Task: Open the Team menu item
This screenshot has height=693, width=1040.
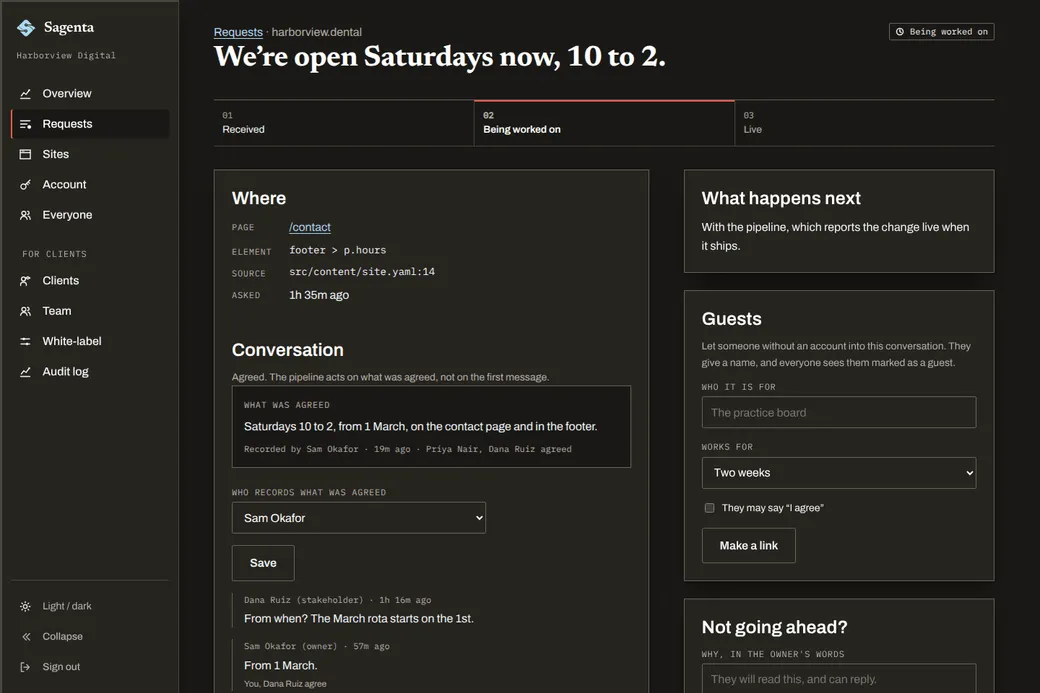Action: 90,311
